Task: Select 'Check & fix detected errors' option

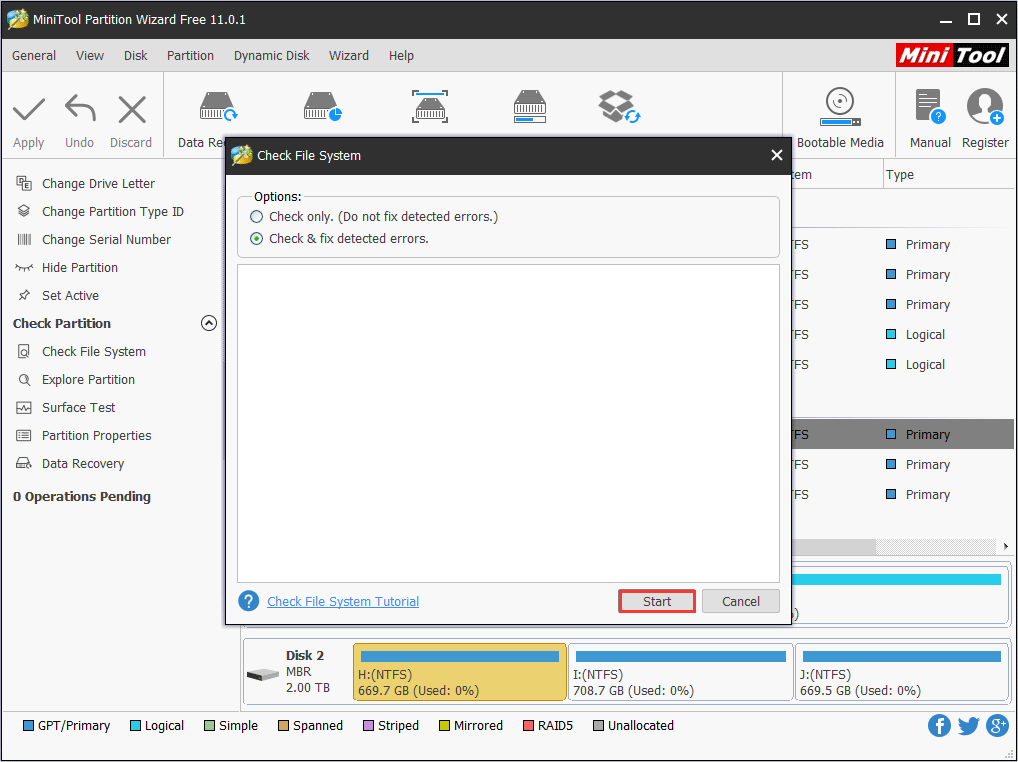Action: [x=257, y=239]
